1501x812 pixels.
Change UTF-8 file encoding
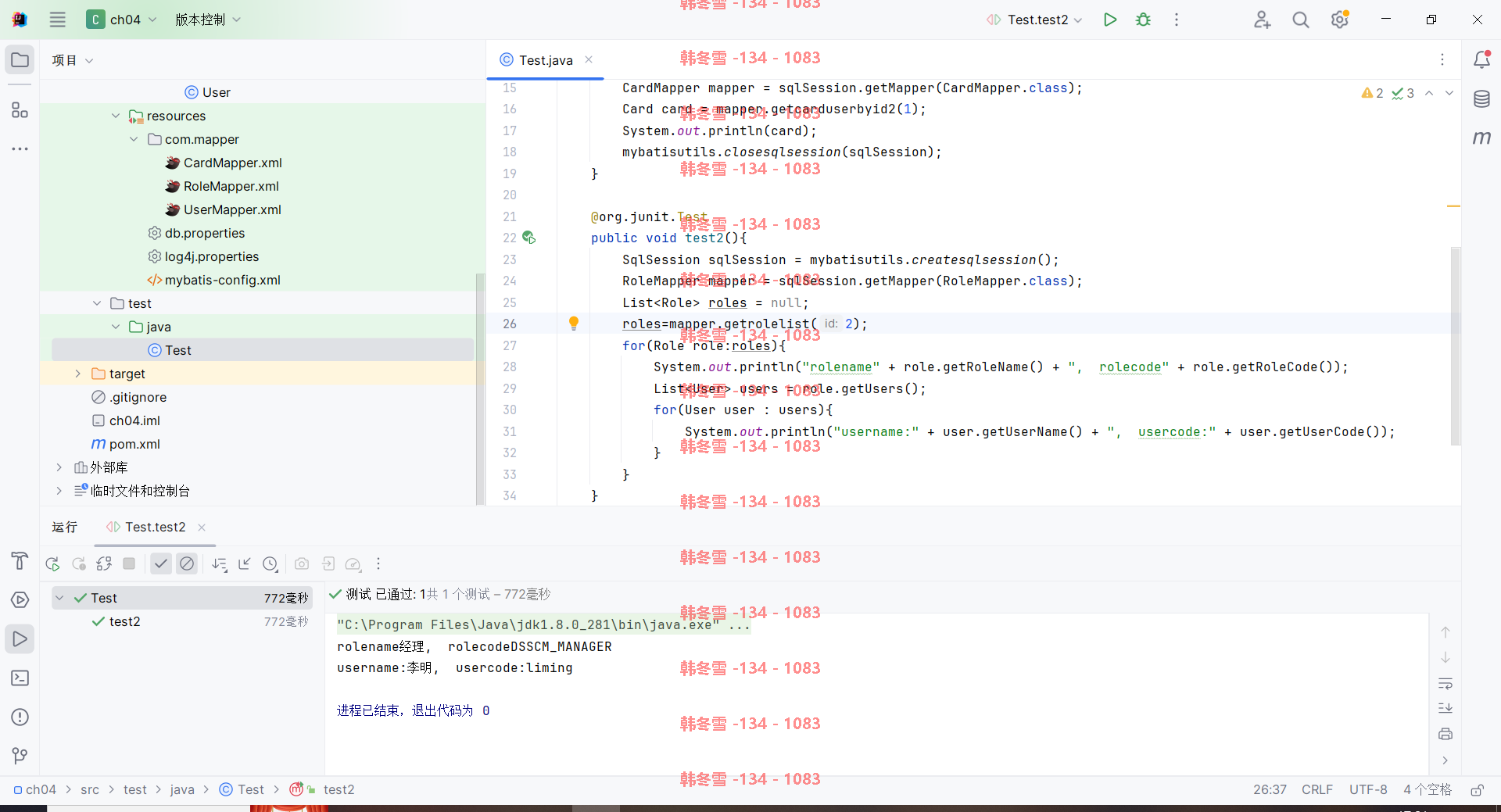tap(1368, 789)
